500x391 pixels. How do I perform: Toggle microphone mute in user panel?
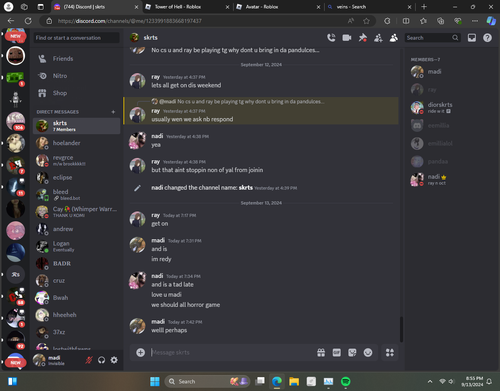coord(89,360)
